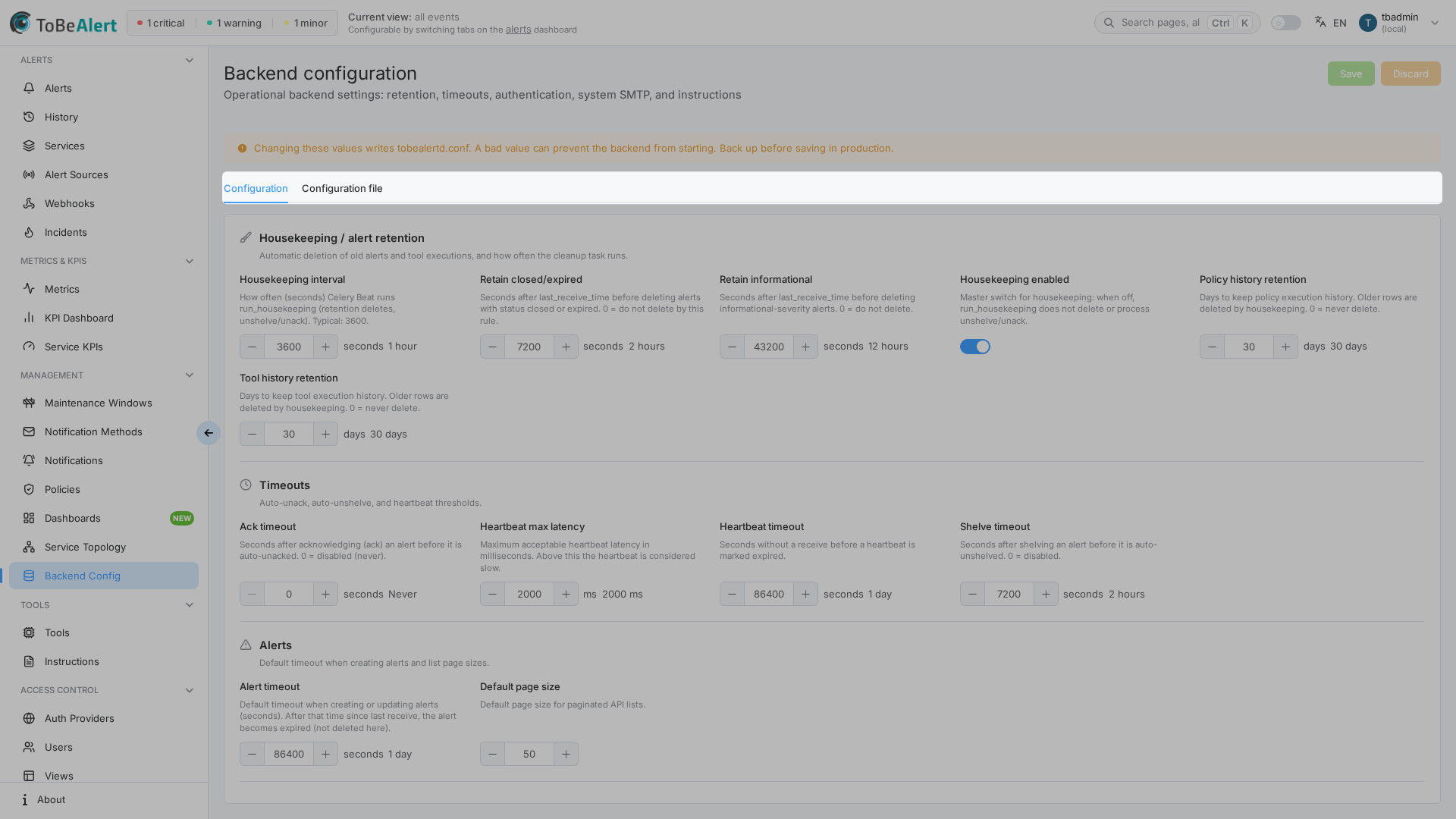This screenshot has width=1456, height=819.
Task: Open Webhooks icon in sidebar
Action: [x=29, y=203]
